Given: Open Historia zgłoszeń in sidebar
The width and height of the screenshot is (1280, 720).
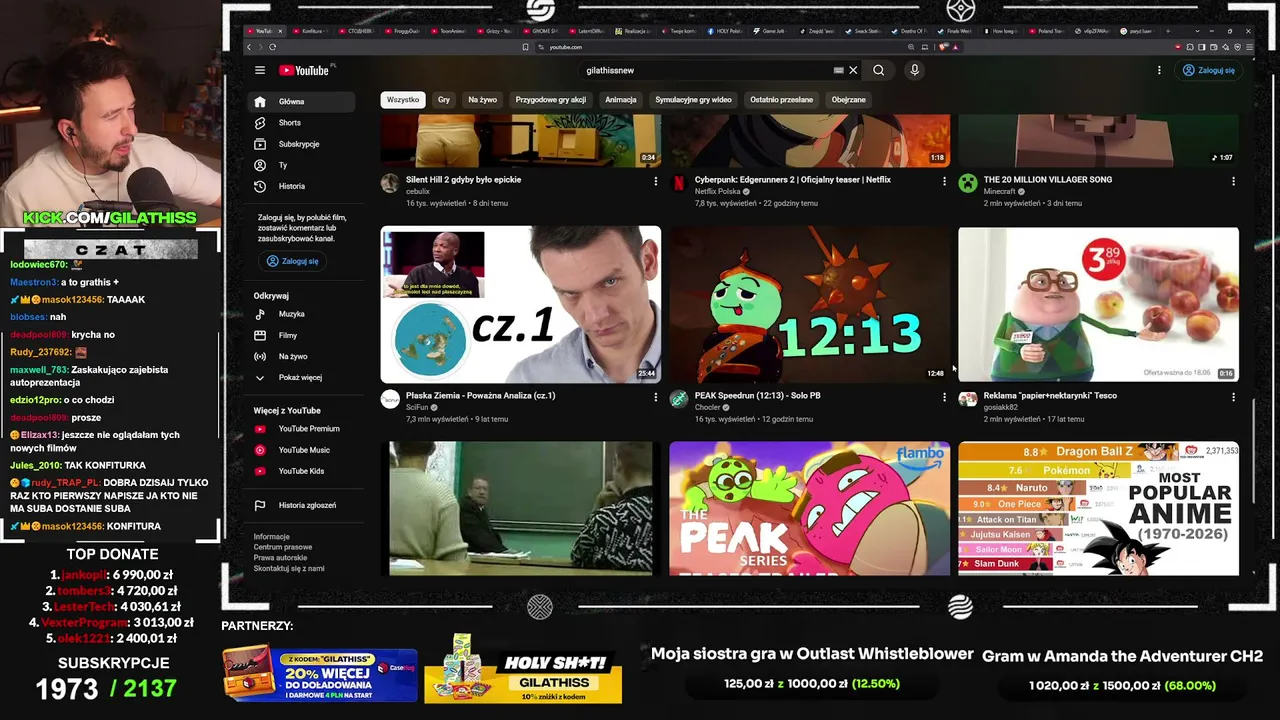Looking at the screenshot, I should coord(301,505).
